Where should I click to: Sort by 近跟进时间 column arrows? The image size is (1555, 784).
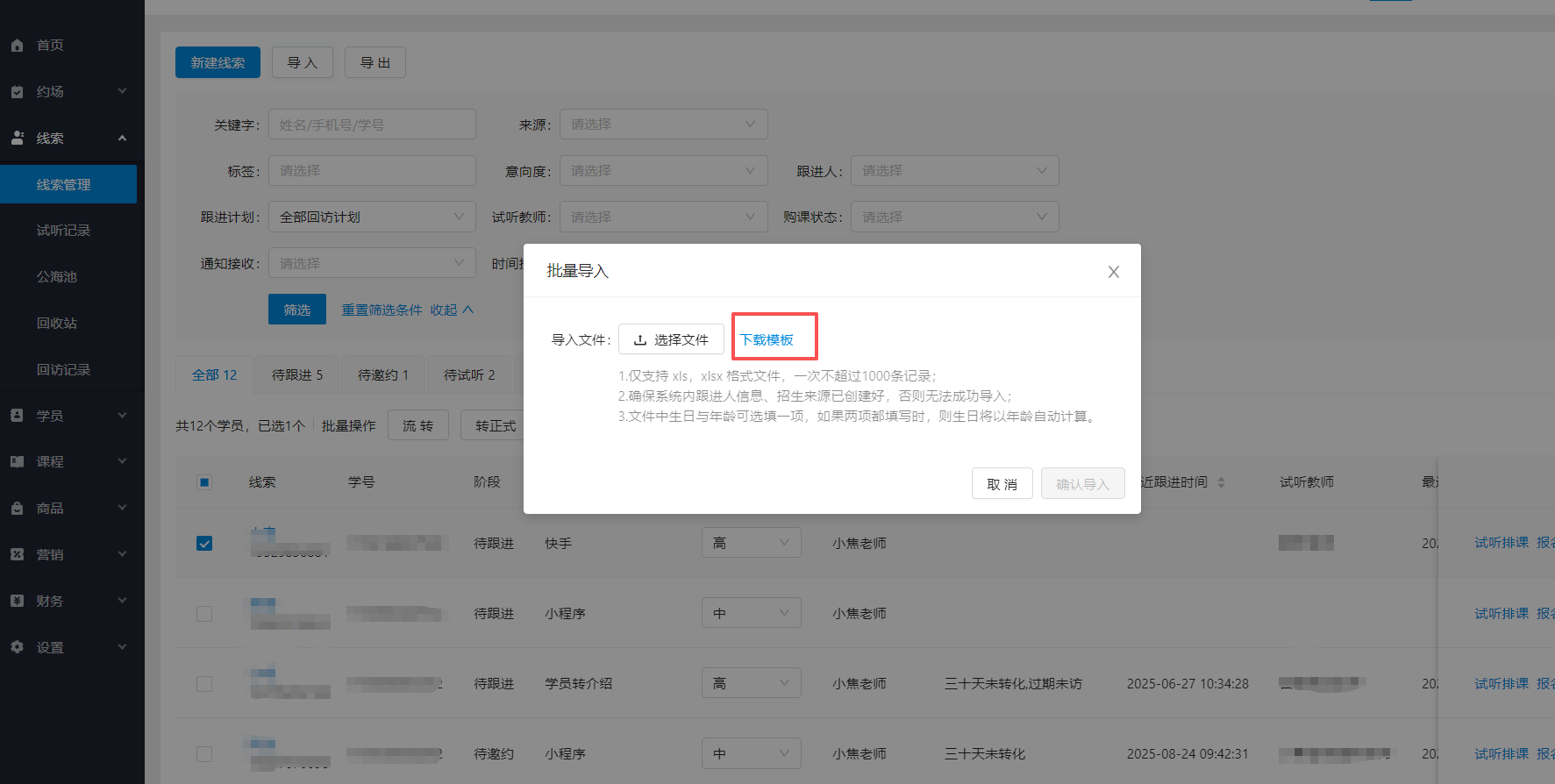(1221, 482)
